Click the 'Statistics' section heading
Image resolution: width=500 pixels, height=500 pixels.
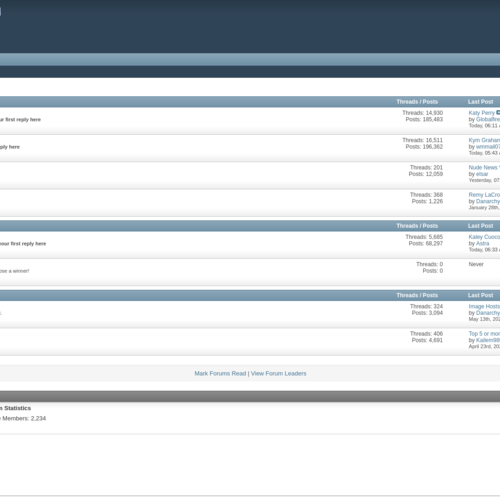click(17, 408)
